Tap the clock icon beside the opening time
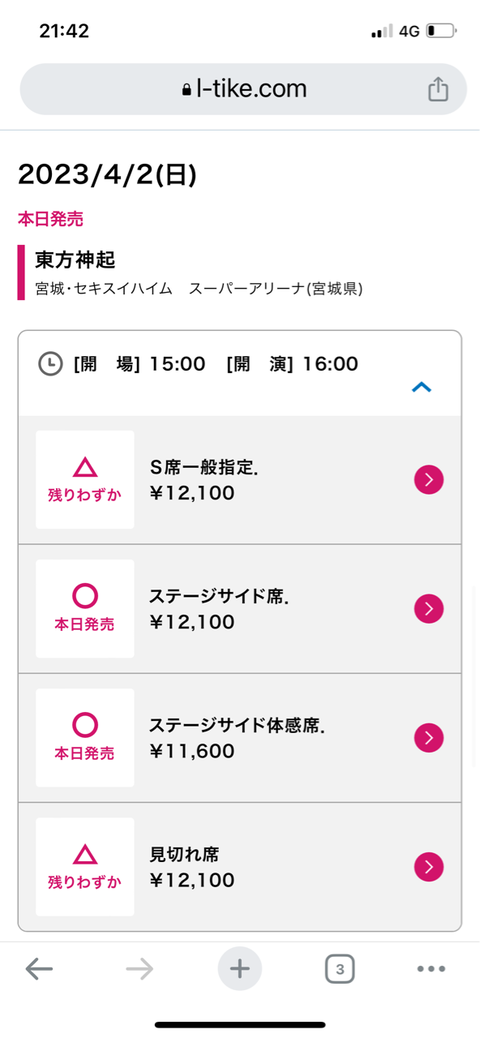Screen dimensions: 480x1038 [x=50, y=364]
